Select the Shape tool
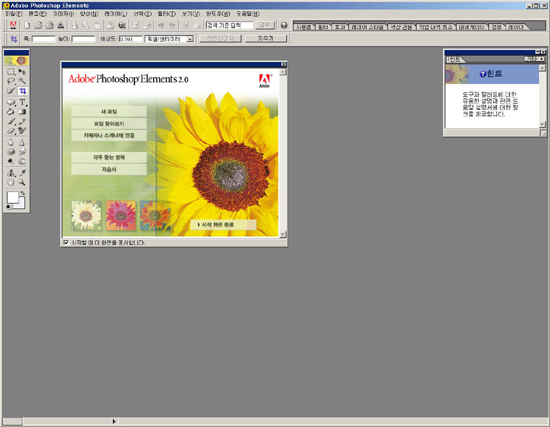Screen dimensions: 550x427 (x=11, y=102)
